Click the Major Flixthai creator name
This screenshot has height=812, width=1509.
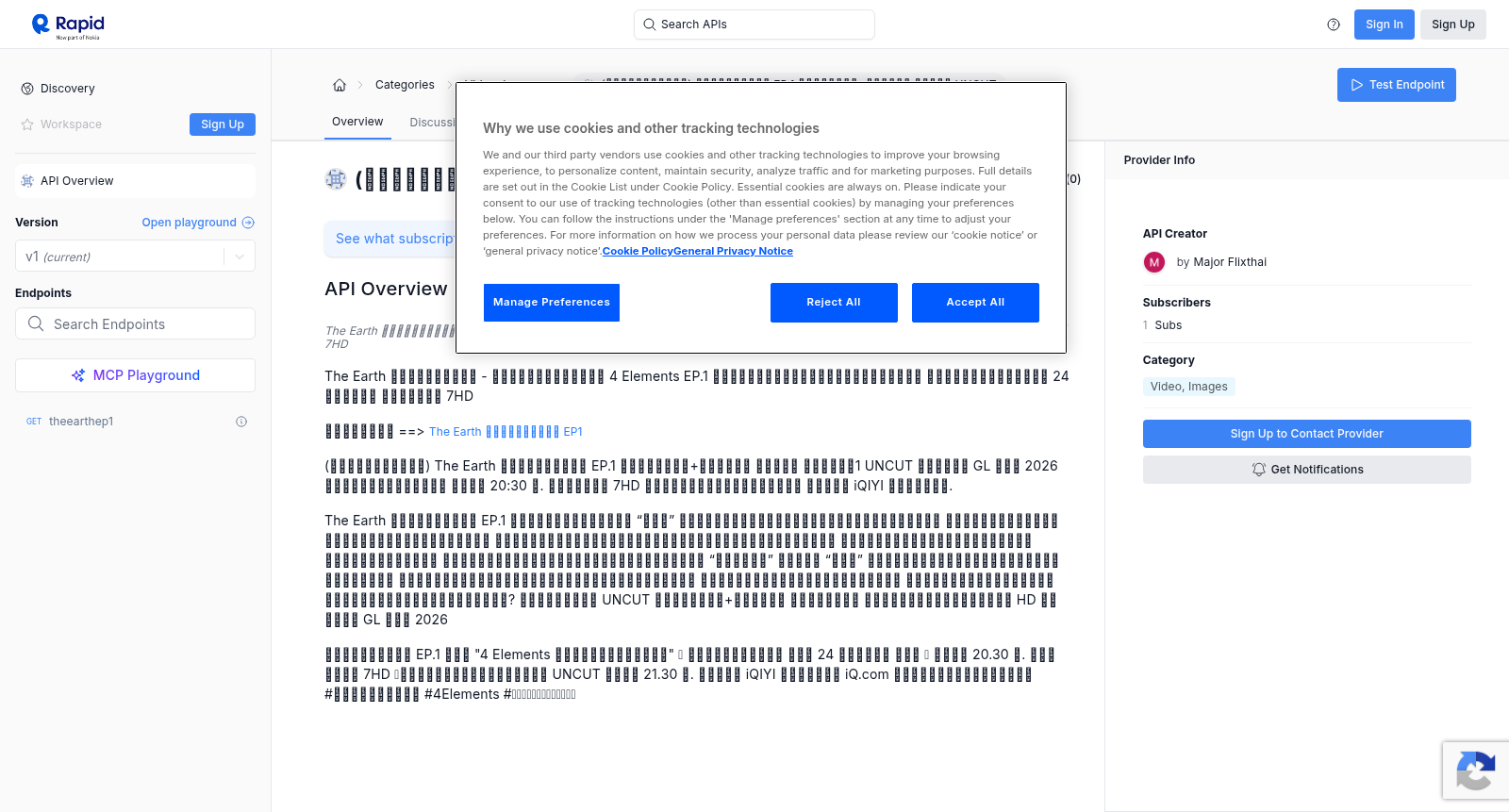coord(1230,262)
